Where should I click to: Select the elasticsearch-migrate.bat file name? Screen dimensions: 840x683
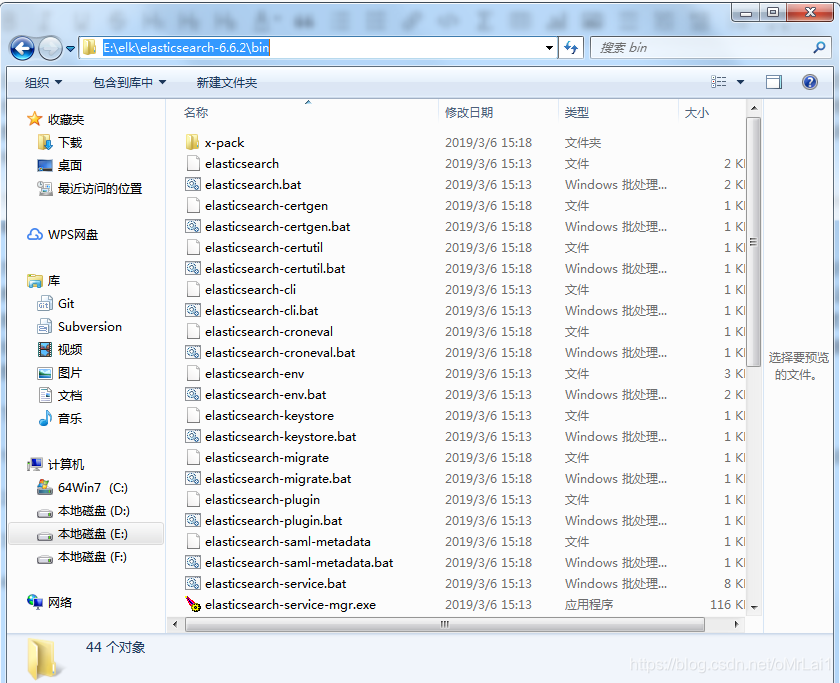(x=278, y=479)
